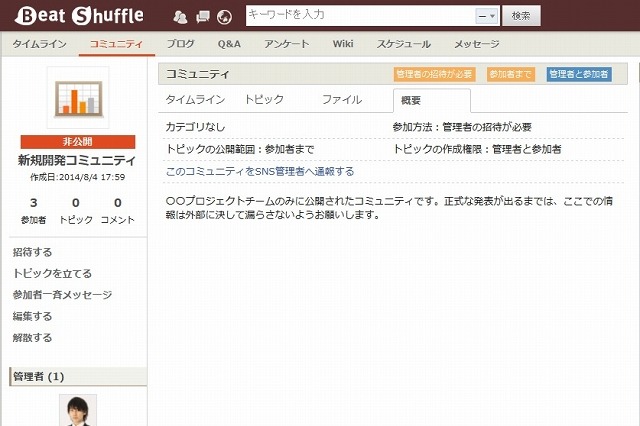
Task: Open メッセージ in main navigation
Action: coord(477,44)
